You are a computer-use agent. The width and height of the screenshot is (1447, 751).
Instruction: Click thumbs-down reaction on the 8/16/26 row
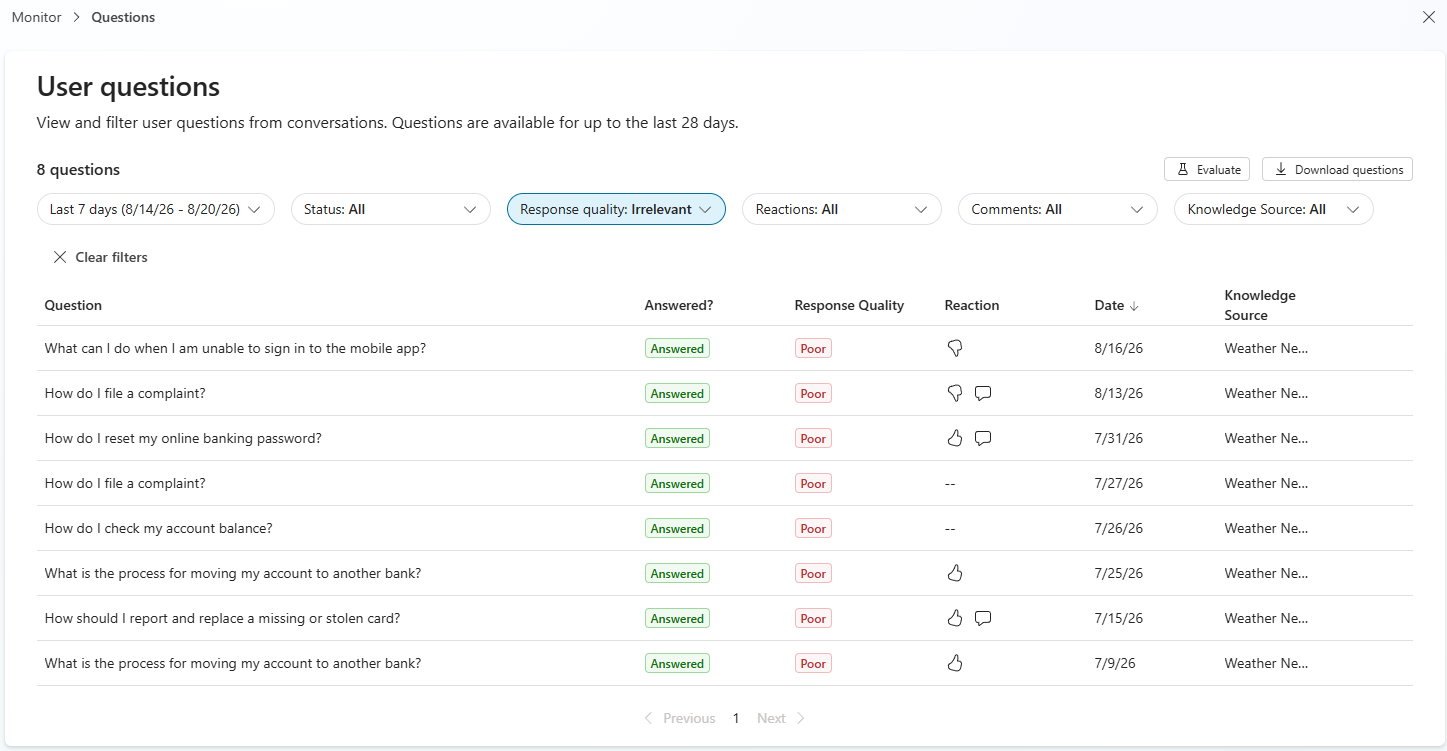coord(955,348)
